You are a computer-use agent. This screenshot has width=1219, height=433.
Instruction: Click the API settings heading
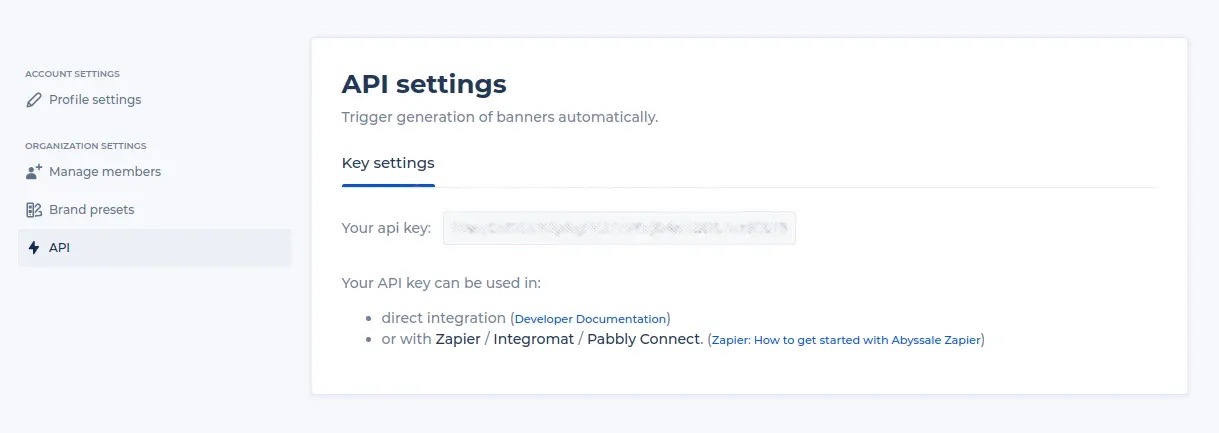coord(424,83)
